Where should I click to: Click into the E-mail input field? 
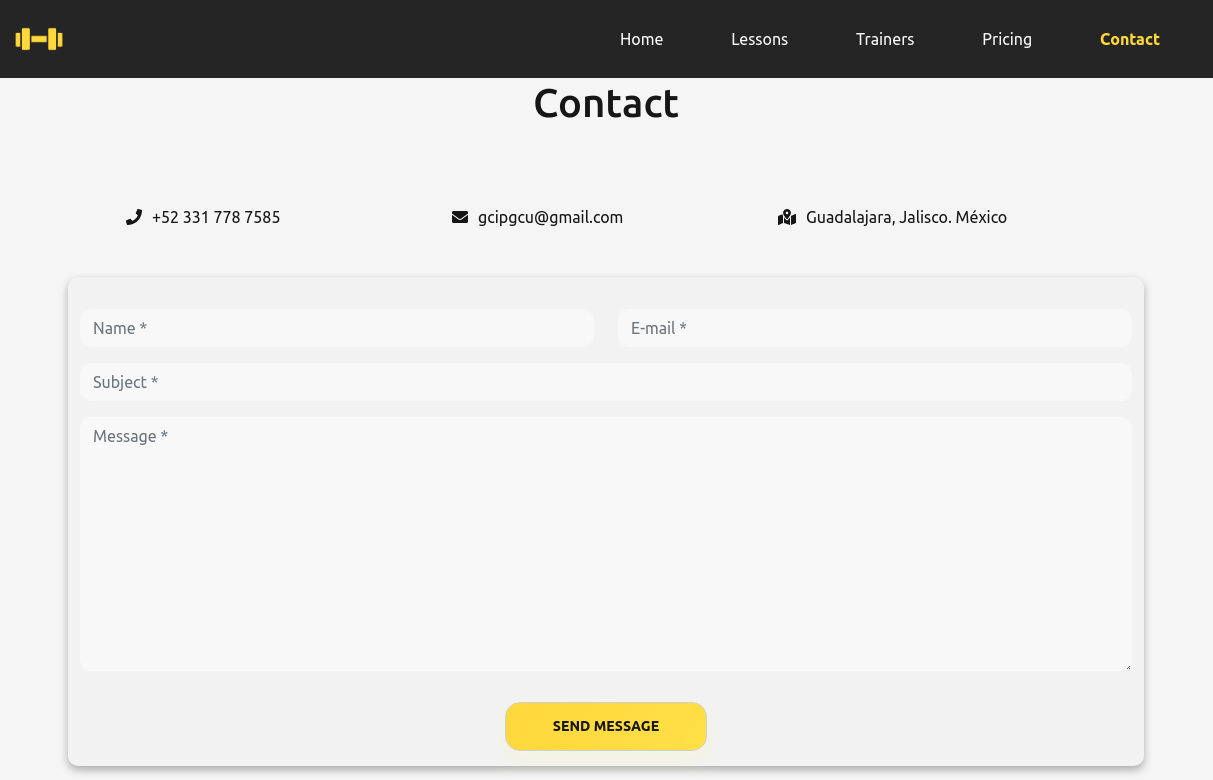tap(874, 328)
